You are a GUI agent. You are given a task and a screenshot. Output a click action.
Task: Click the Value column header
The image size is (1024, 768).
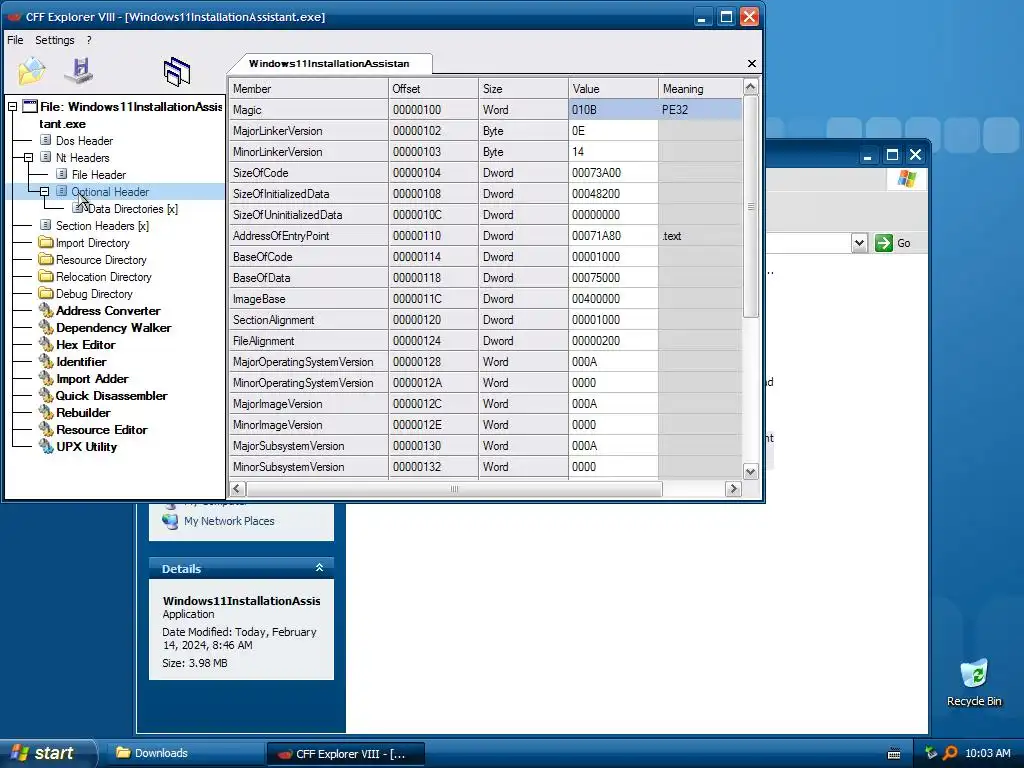click(613, 88)
